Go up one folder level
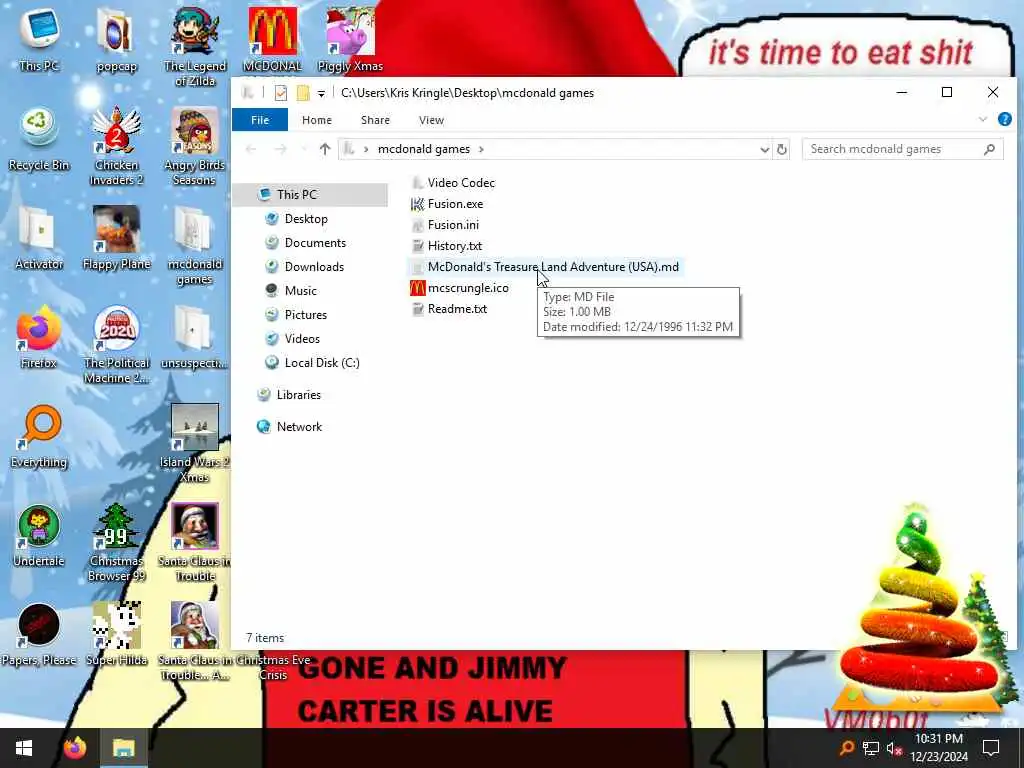 [325, 149]
